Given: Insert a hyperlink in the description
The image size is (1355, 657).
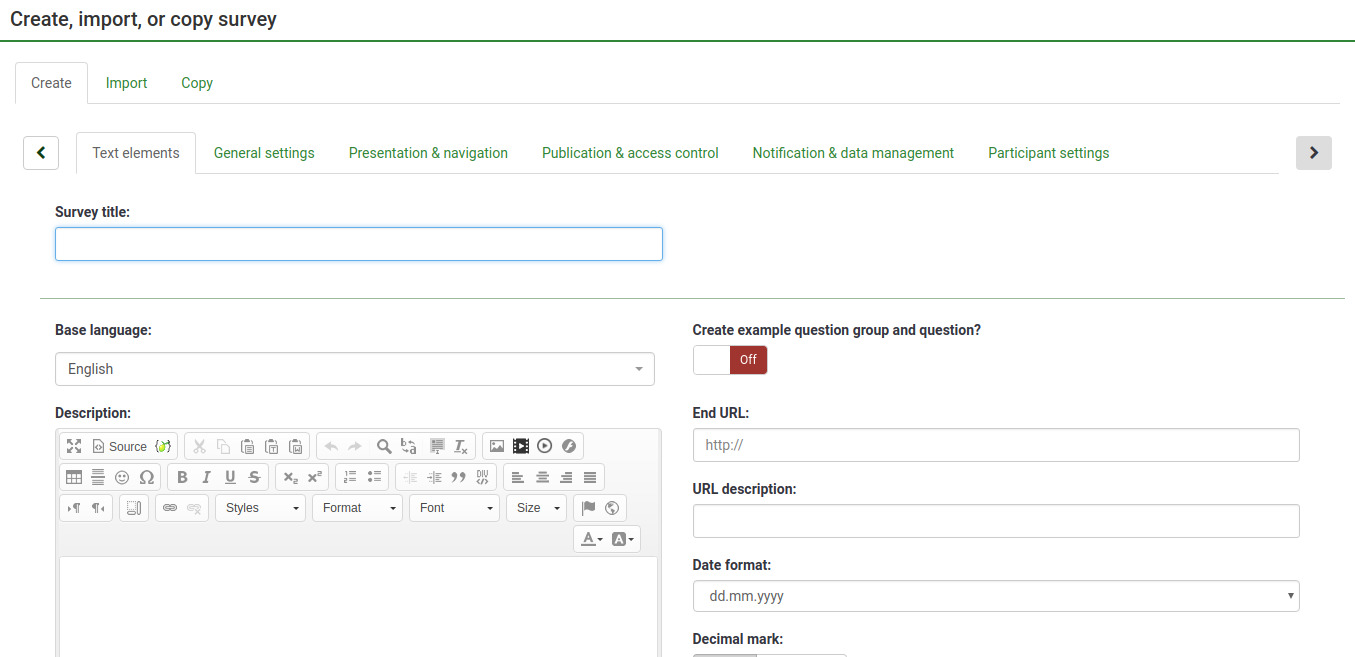Looking at the screenshot, I should [170, 508].
